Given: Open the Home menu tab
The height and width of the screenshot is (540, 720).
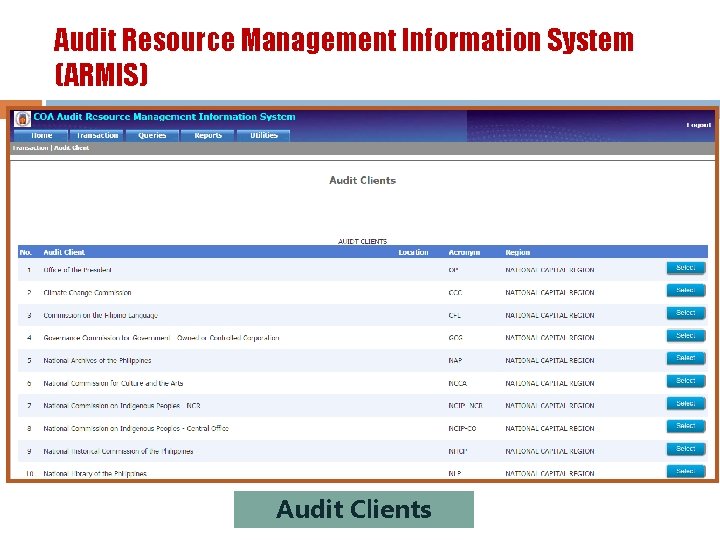Looking at the screenshot, I should click(x=41, y=135).
